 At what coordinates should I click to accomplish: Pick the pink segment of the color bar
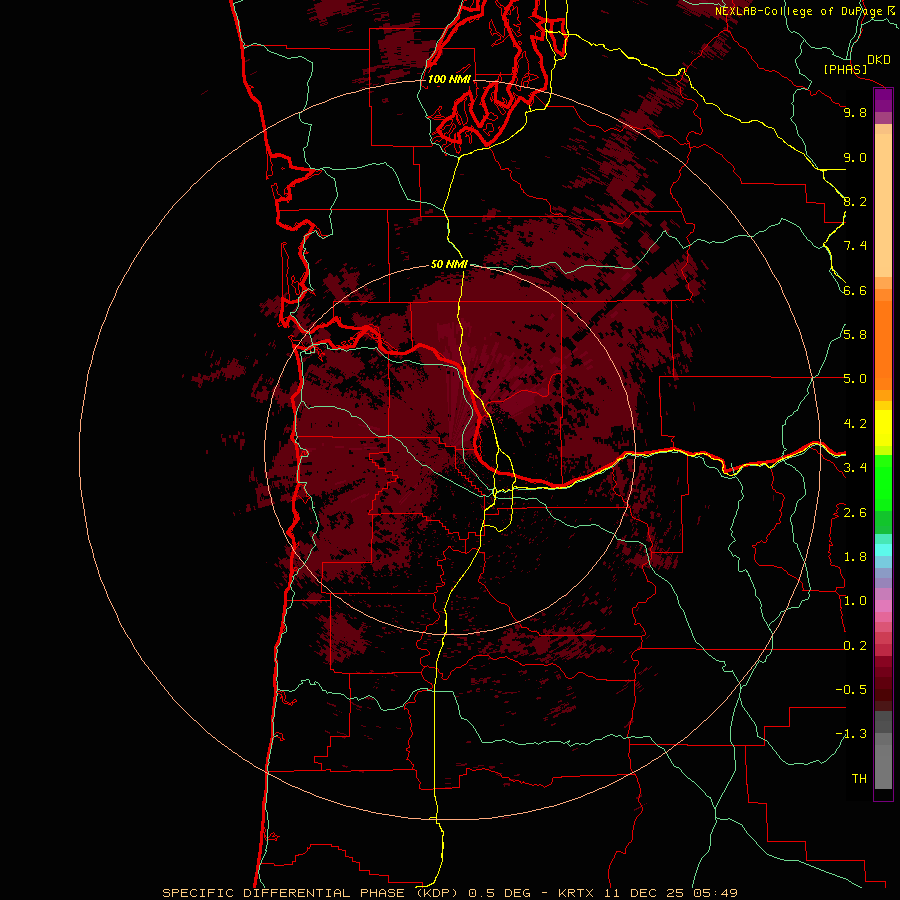pyautogui.click(x=883, y=606)
